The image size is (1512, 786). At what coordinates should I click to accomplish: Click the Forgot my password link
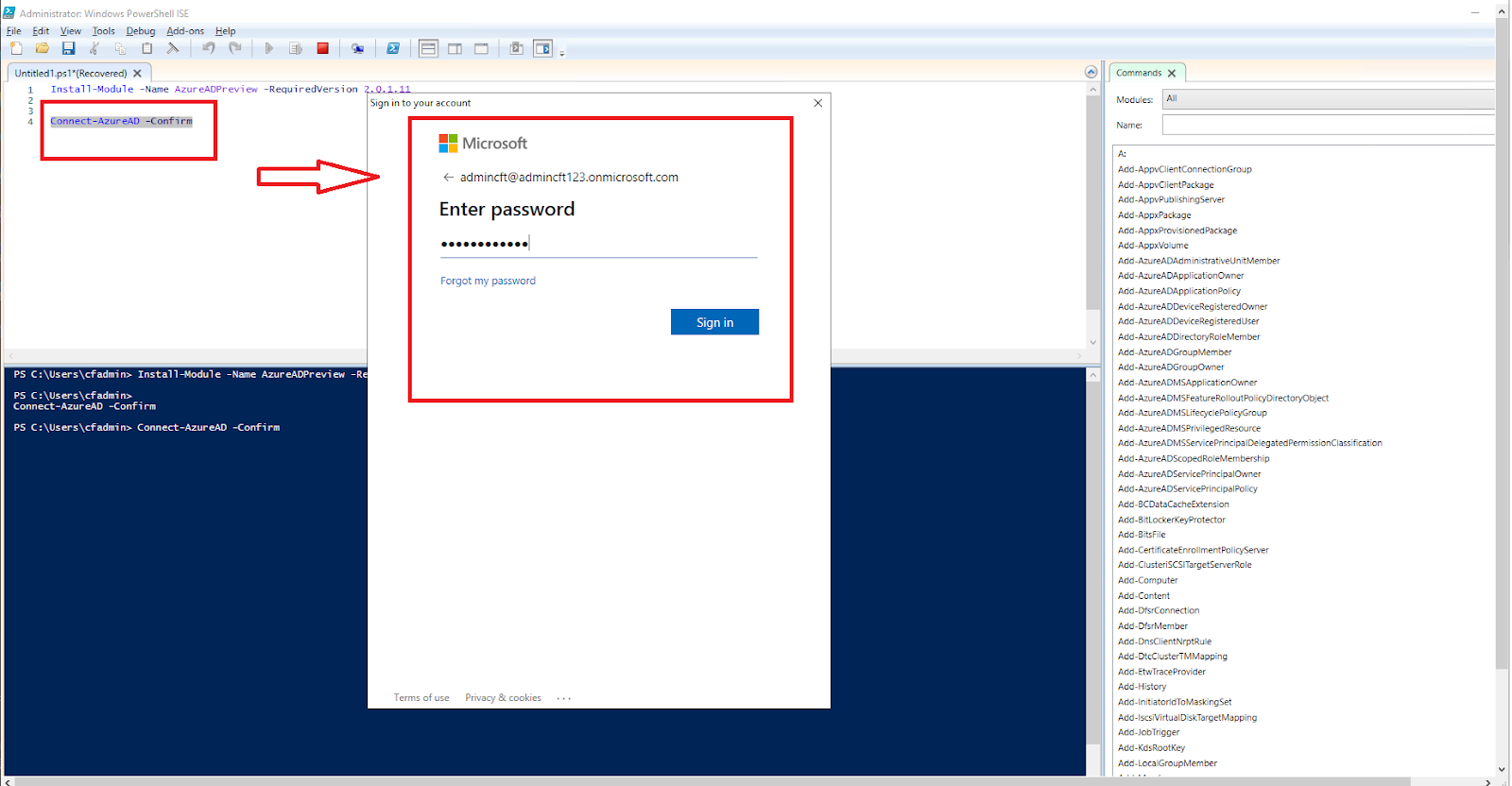(x=488, y=281)
